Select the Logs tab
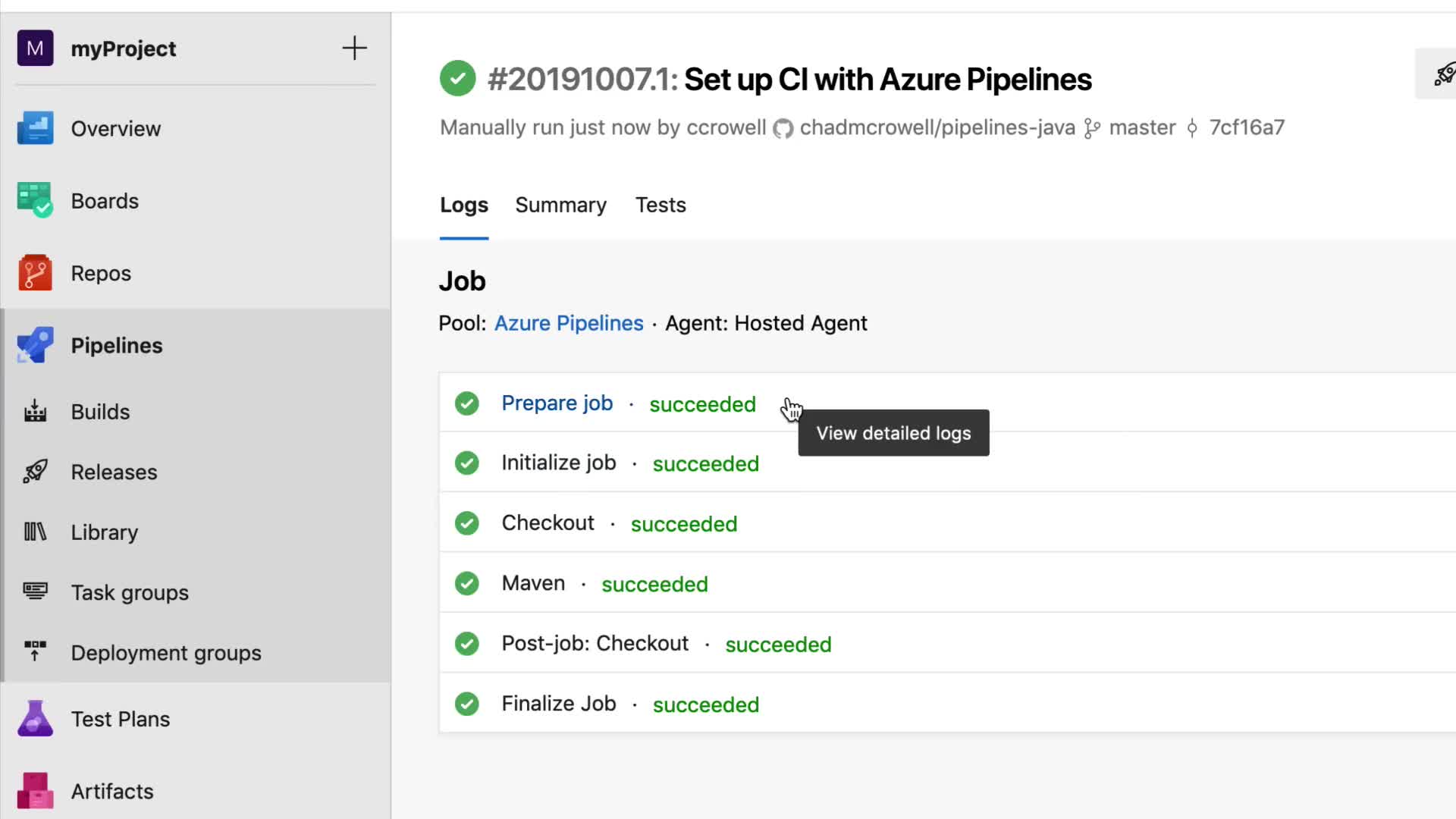 tap(463, 205)
